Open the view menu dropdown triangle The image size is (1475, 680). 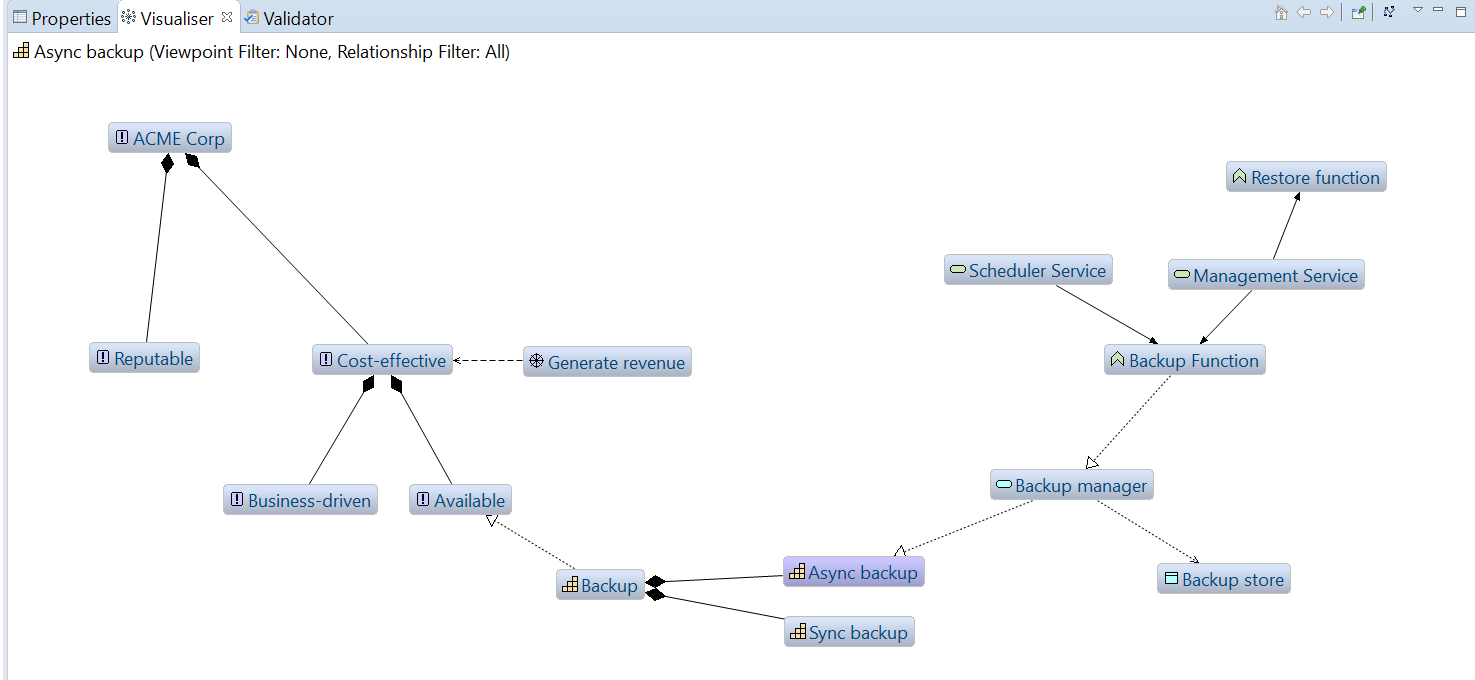point(1417,10)
